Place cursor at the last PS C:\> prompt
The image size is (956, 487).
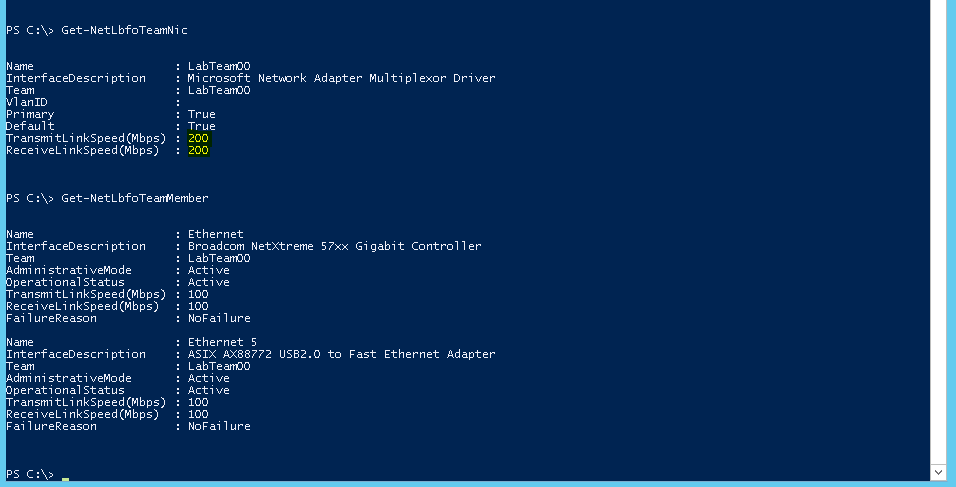point(66,474)
